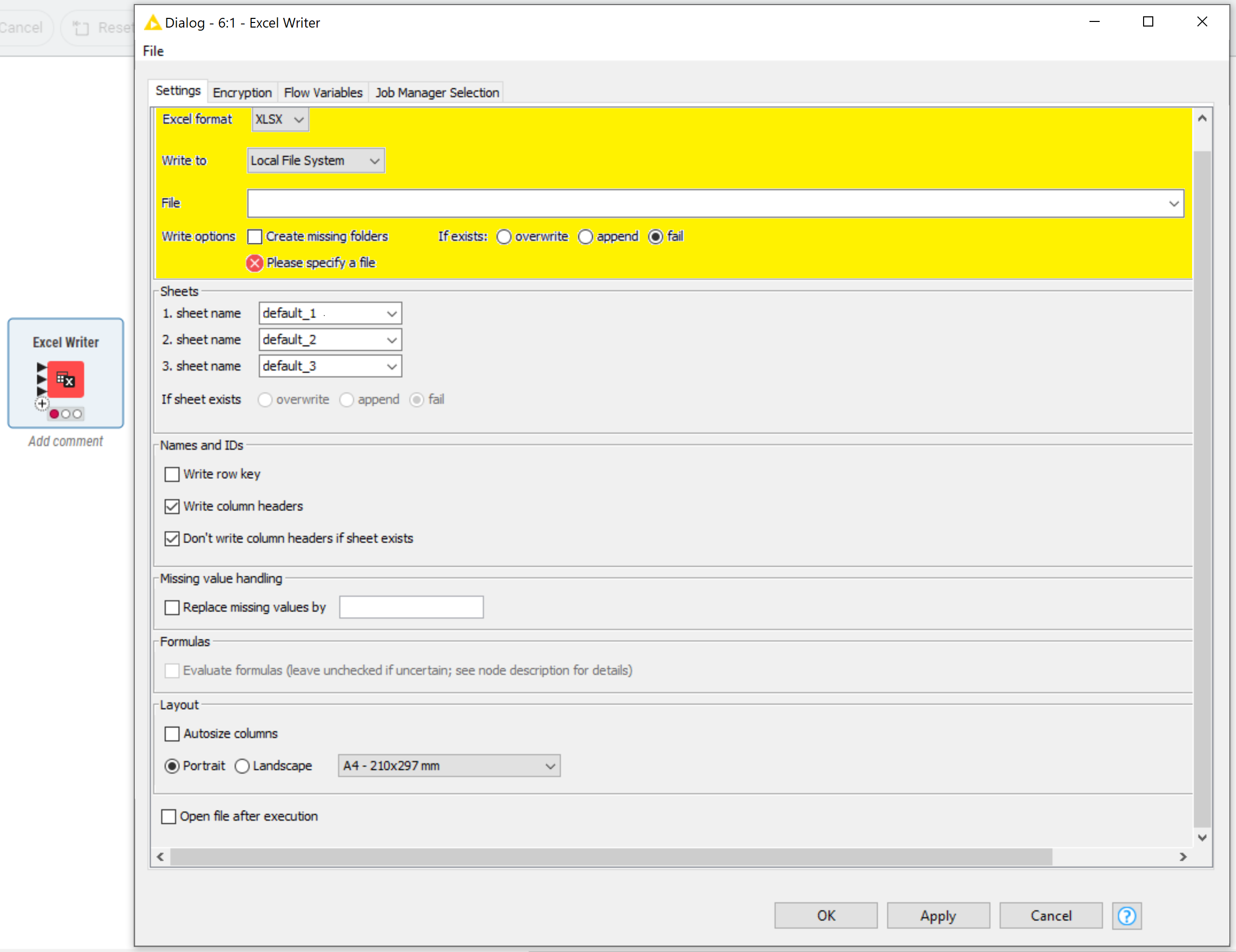
Task: Click the add port plus icon on node
Action: (42, 404)
